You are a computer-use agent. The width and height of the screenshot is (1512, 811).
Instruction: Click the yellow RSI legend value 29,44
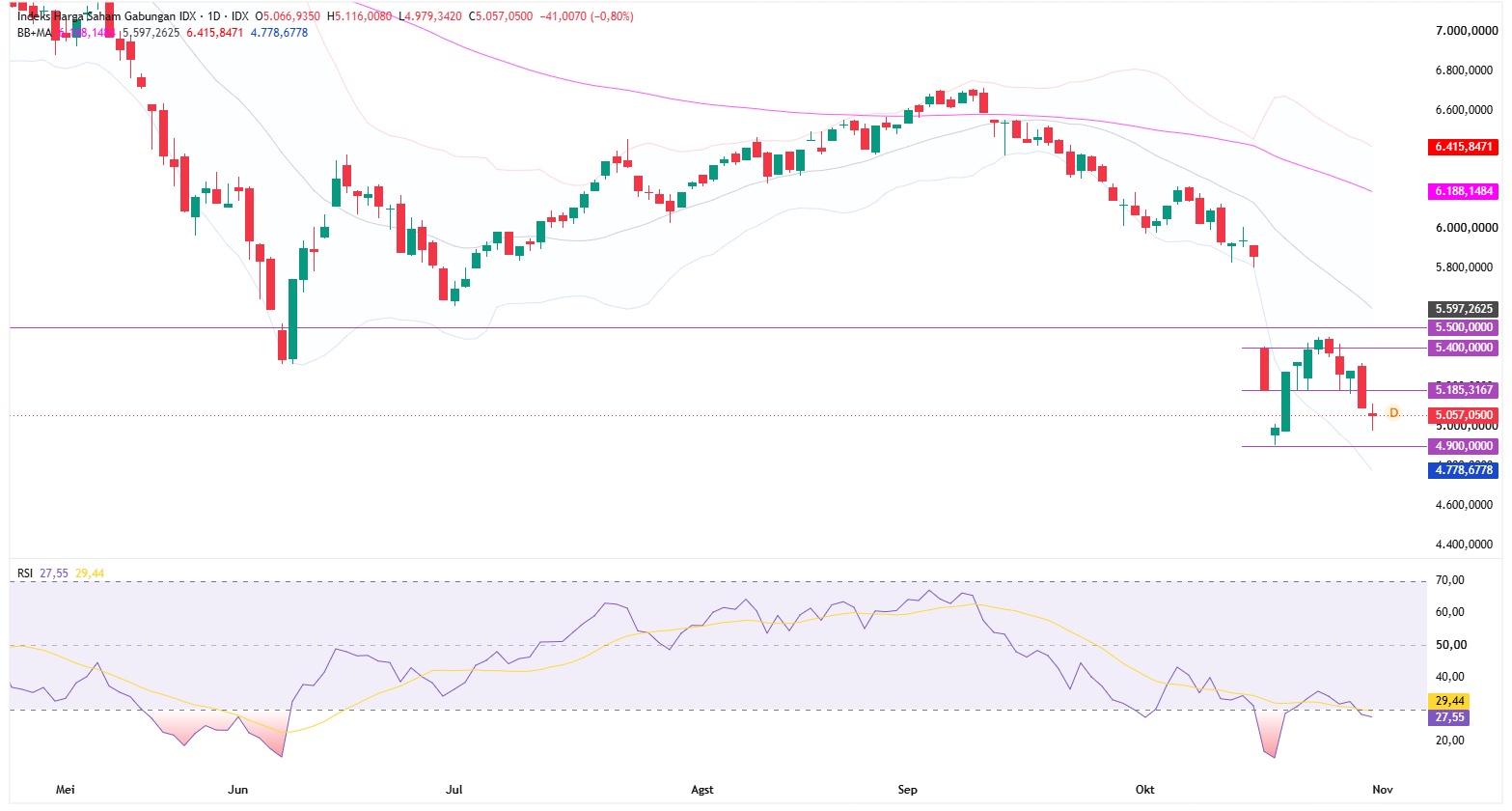pyautogui.click(x=90, y=573)
